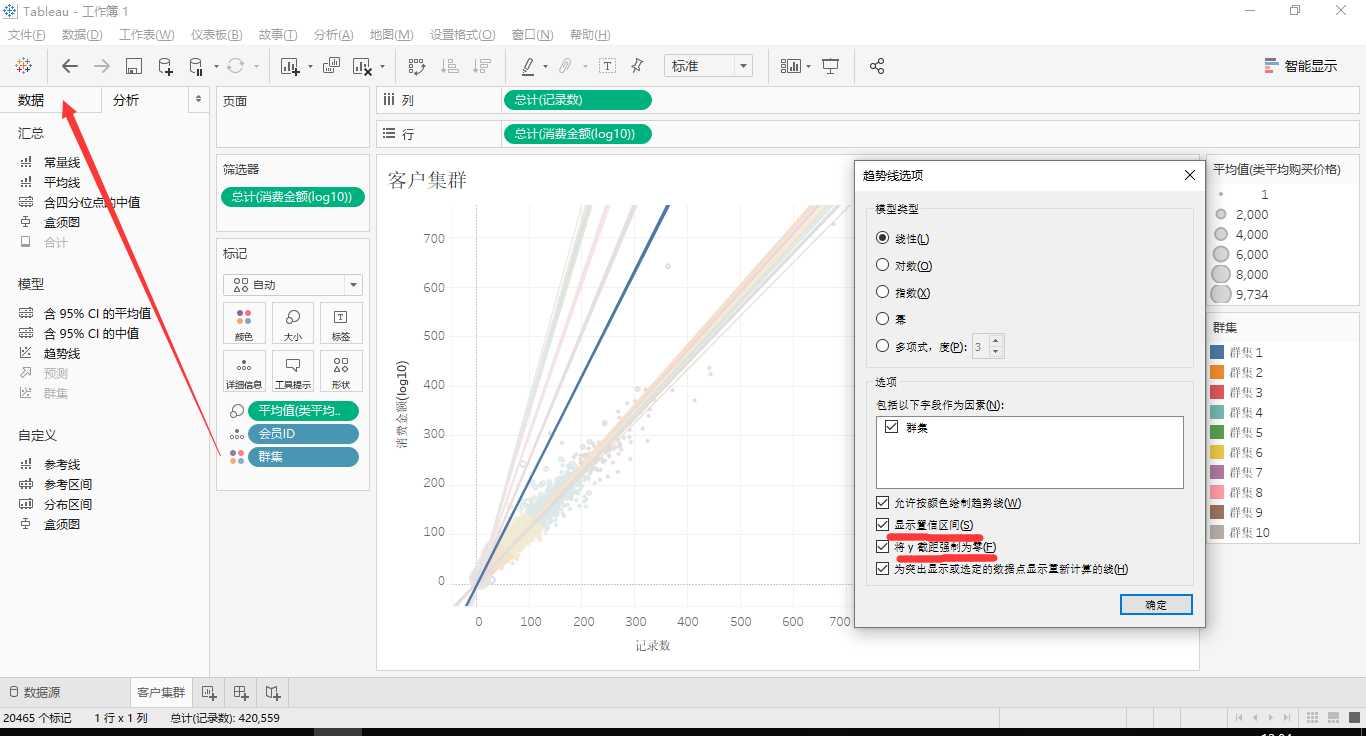Expand the clear sheet dropdown arrow
1366x736 pixels.
coord(382,67)
